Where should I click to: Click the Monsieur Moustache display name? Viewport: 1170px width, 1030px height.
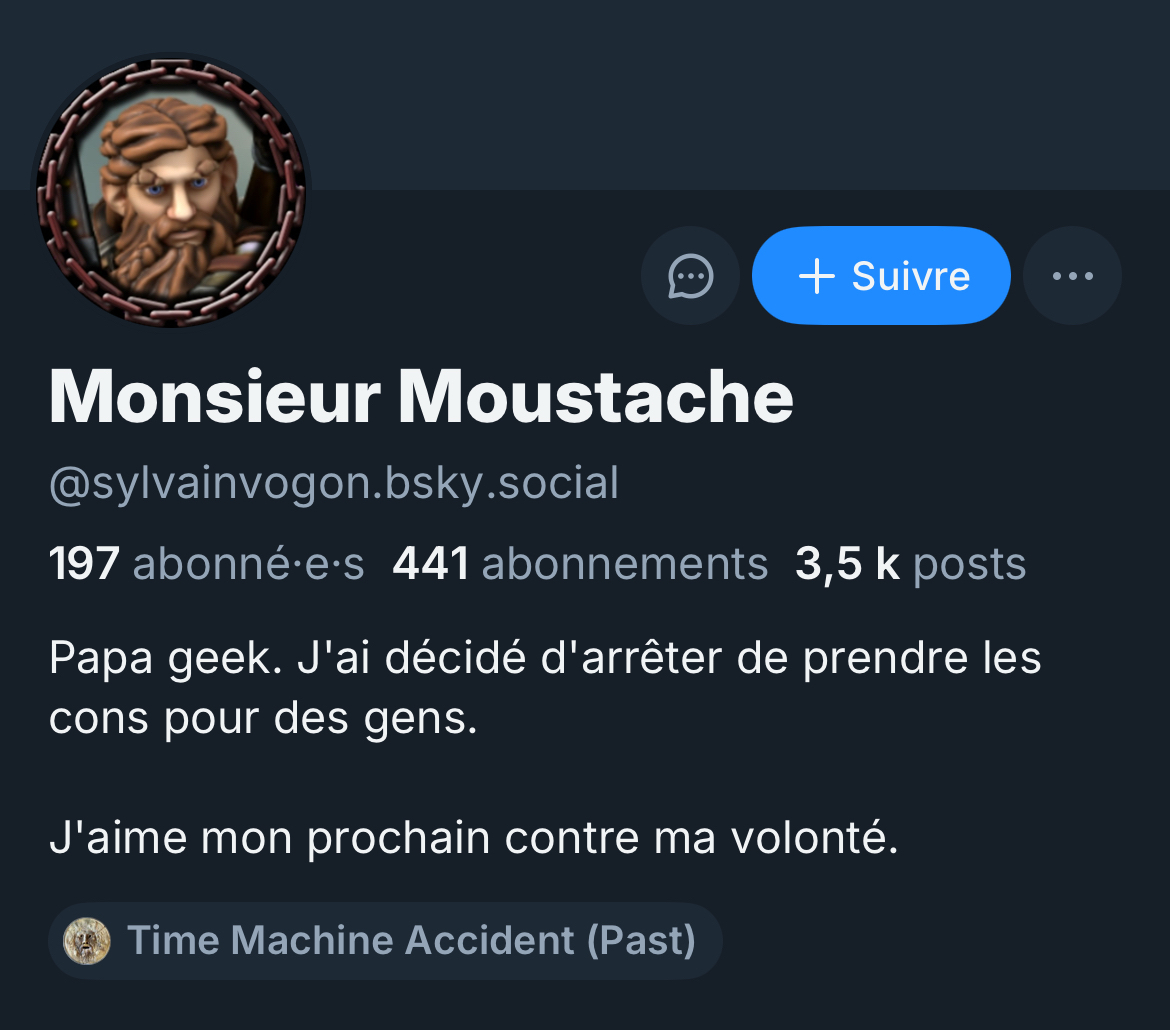(421, 398)
